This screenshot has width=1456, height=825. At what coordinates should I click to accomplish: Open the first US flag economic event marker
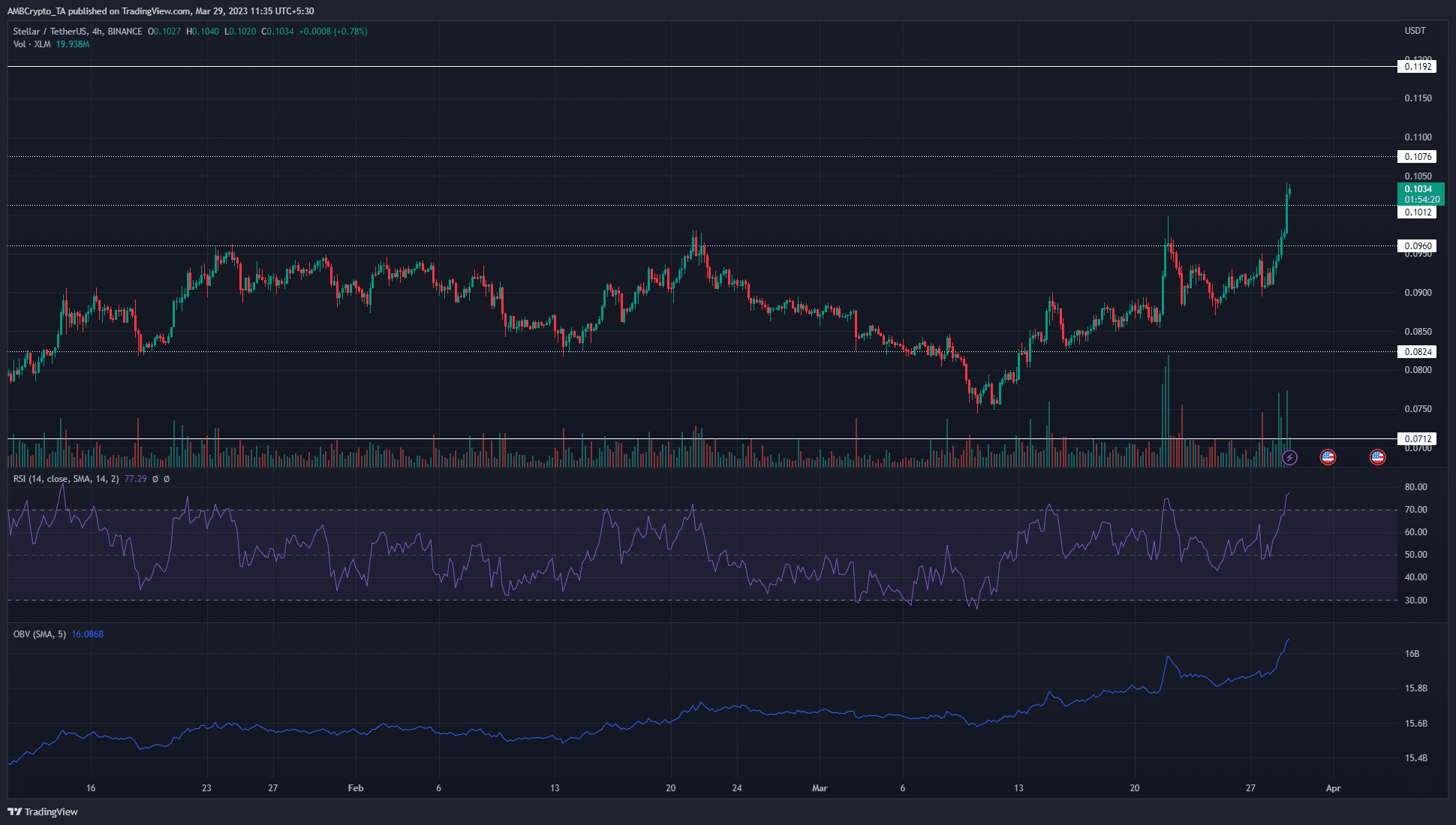pos(1328,457)
